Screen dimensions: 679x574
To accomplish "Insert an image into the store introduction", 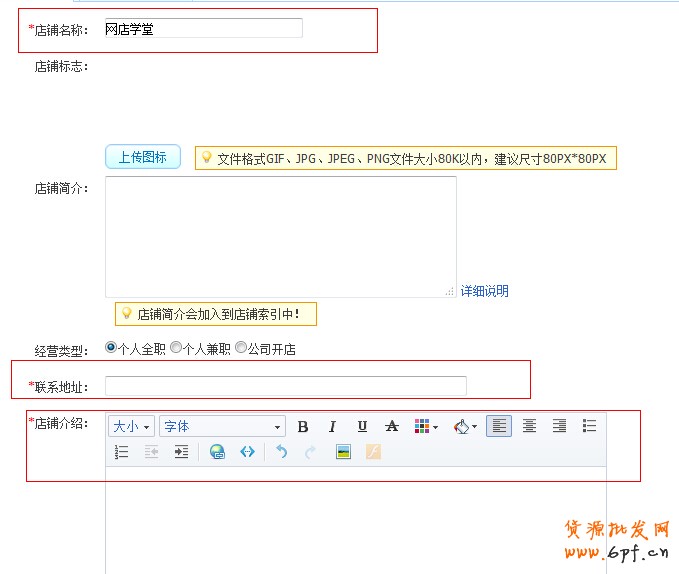I will tap(343, 452).
